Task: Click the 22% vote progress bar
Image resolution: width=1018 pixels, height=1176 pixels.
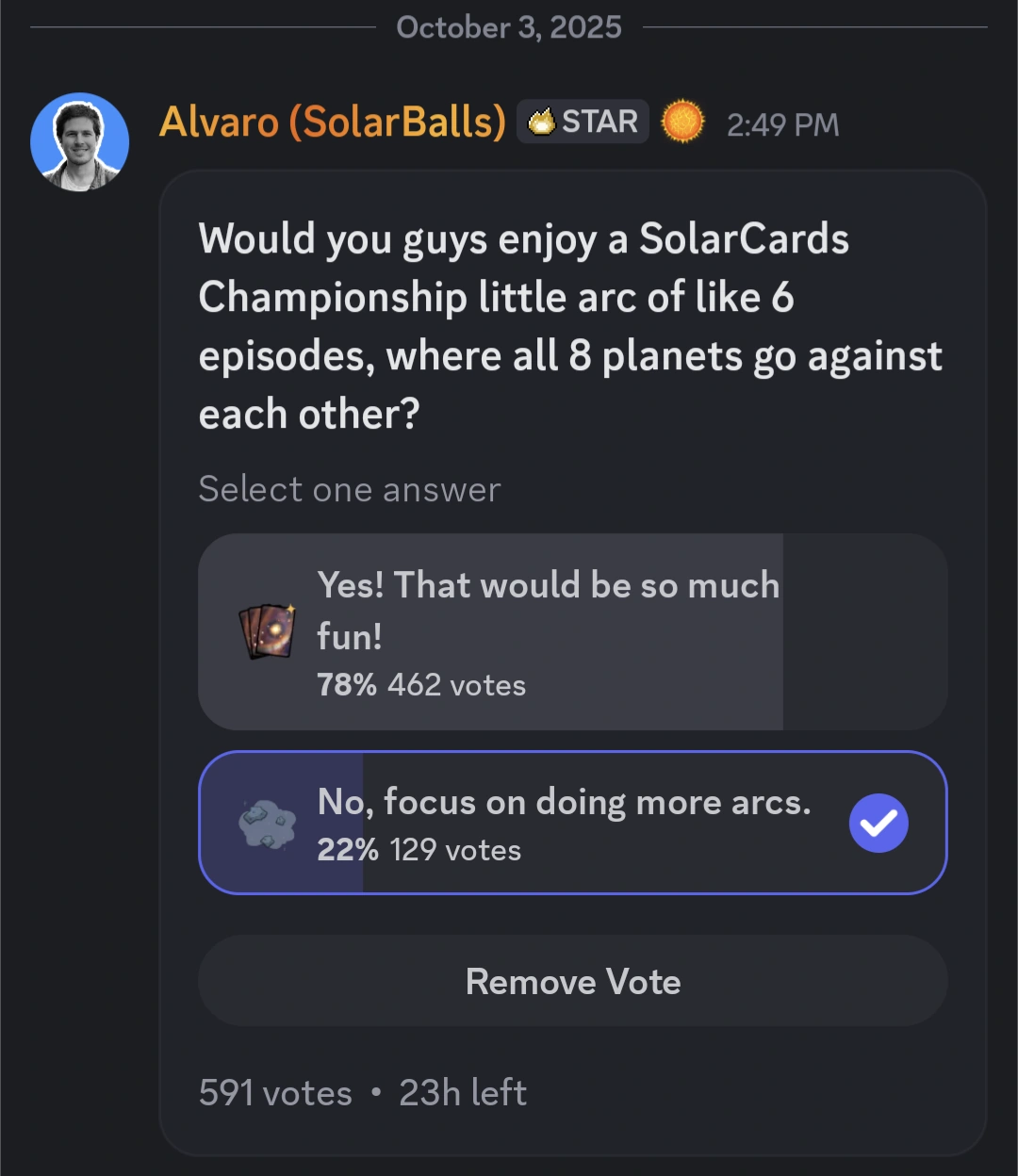Action: click(283, 823)
